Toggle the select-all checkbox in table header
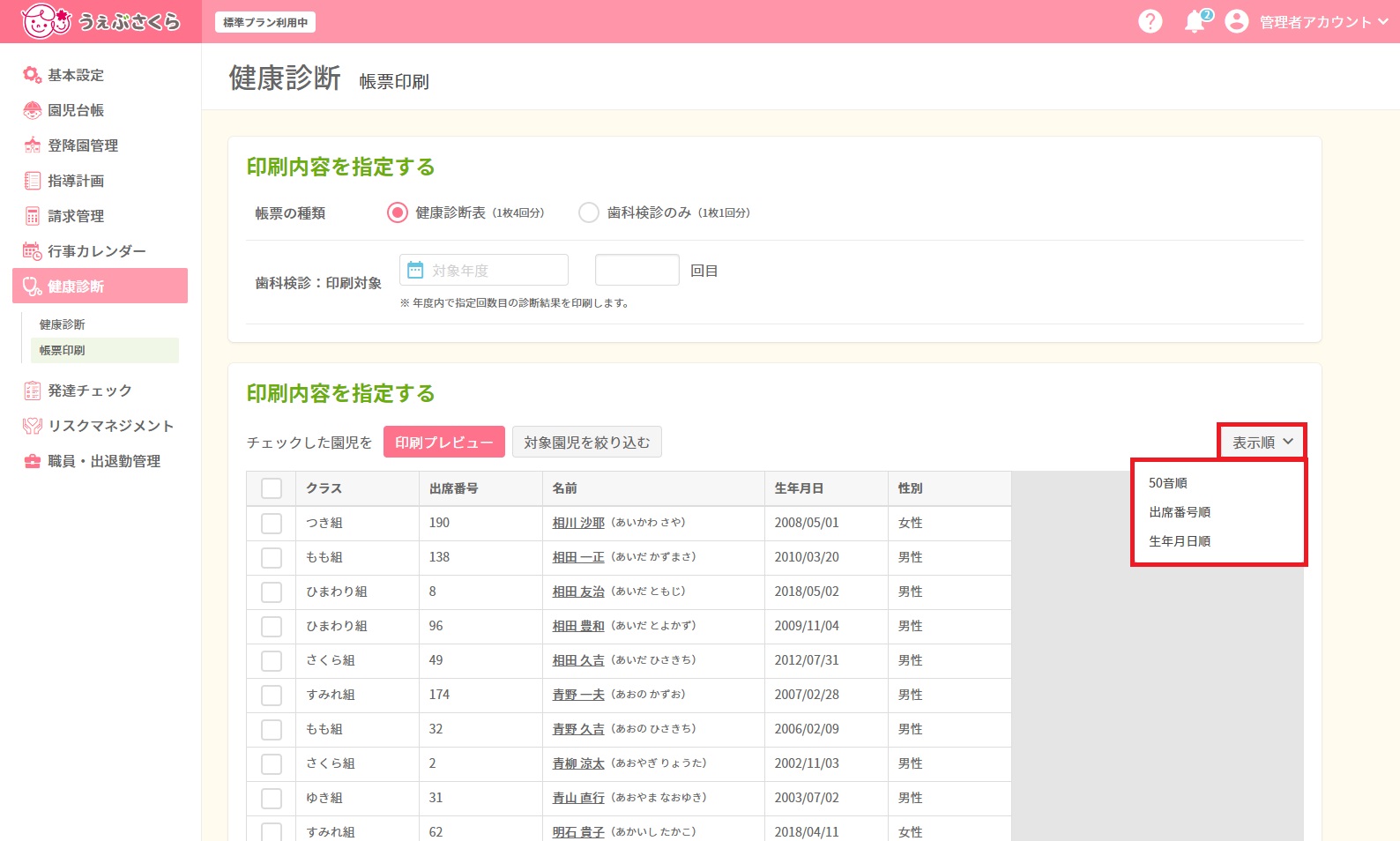 tap(272, 488)
